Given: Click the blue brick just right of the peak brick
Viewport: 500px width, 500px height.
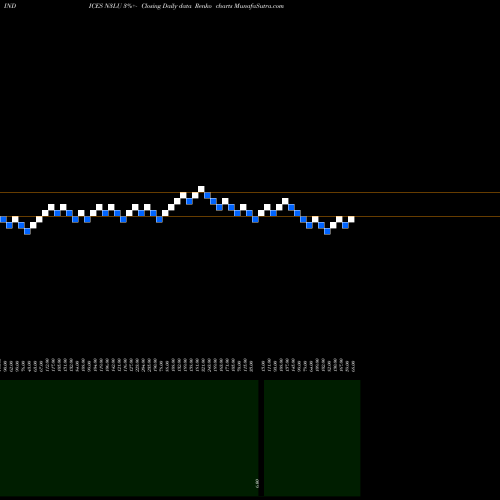Looking at the screenshot, I should 207,195.
